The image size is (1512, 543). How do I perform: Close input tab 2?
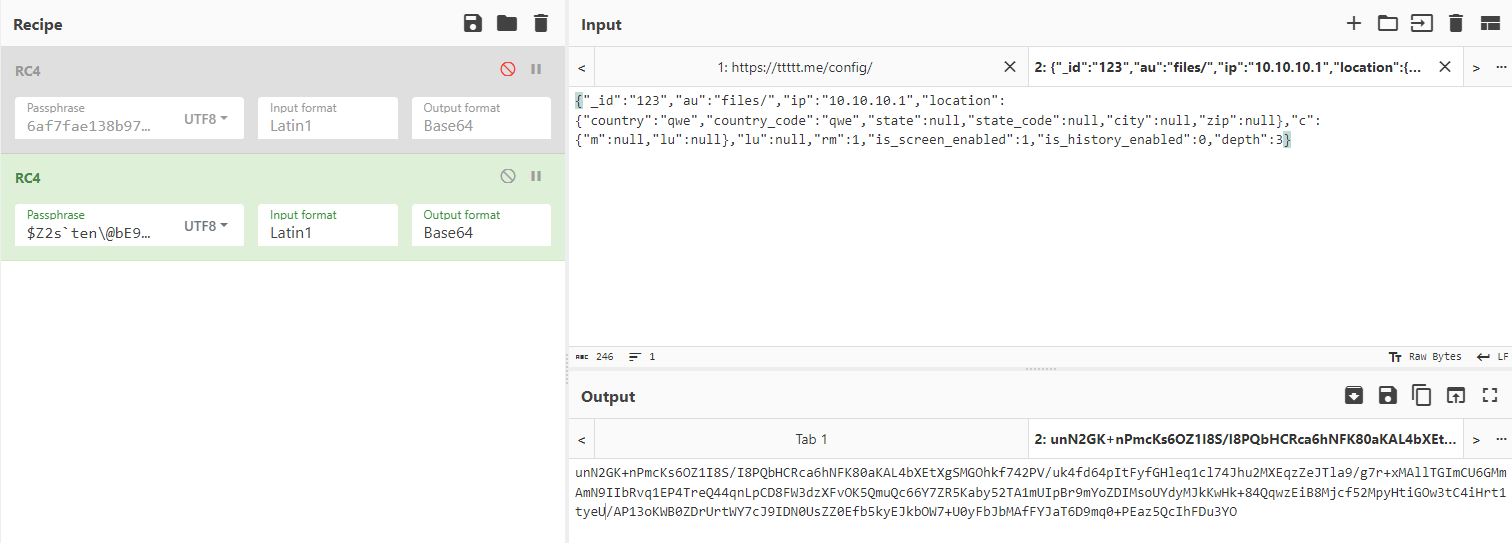pos(1444,67)
